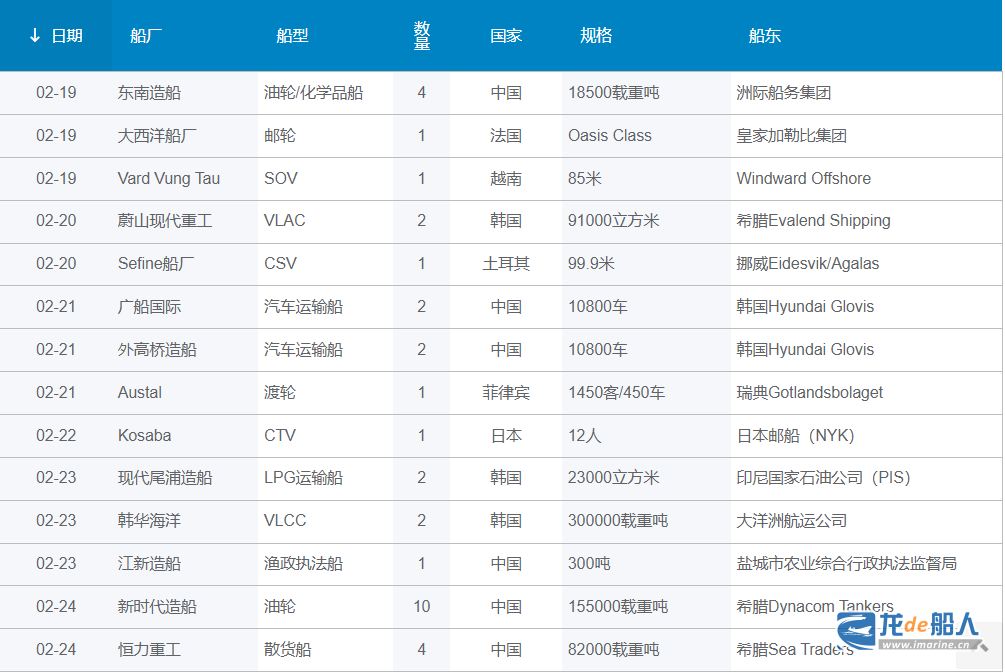Click 蔚山现代重工 shipyard name

click(165, 221)
